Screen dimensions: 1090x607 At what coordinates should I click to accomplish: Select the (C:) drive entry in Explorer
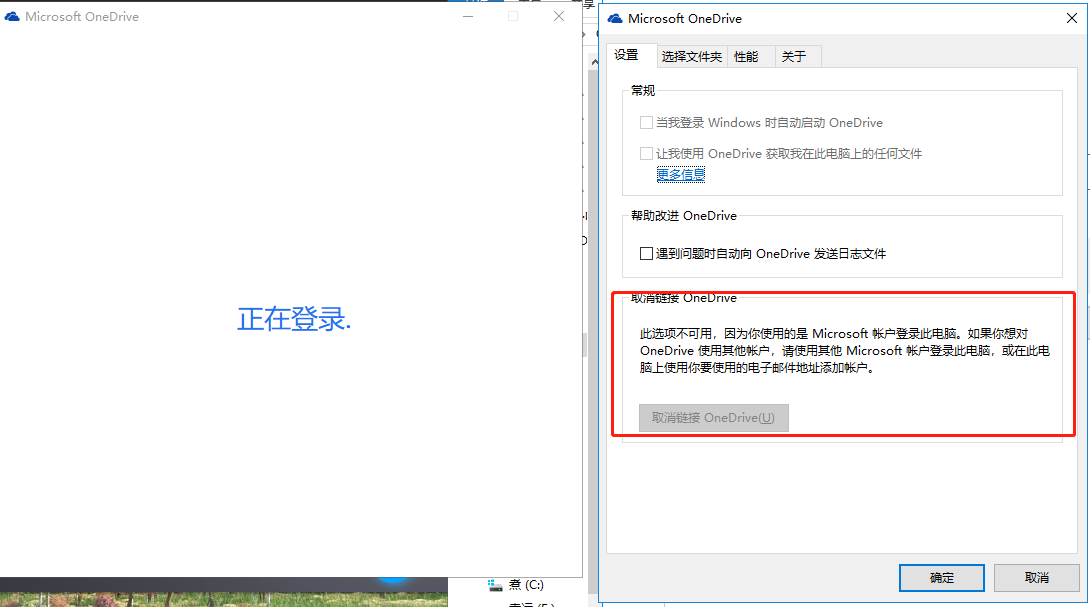pos(526,585)
